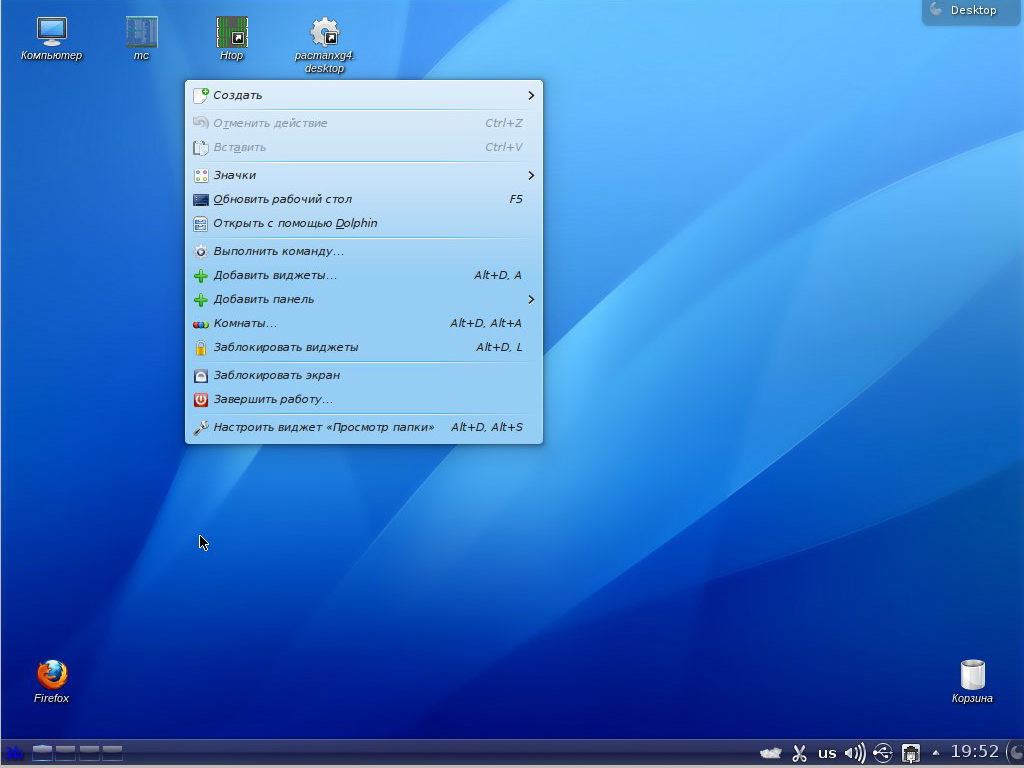Choose Обновить рабочий стол

(364, 199)
